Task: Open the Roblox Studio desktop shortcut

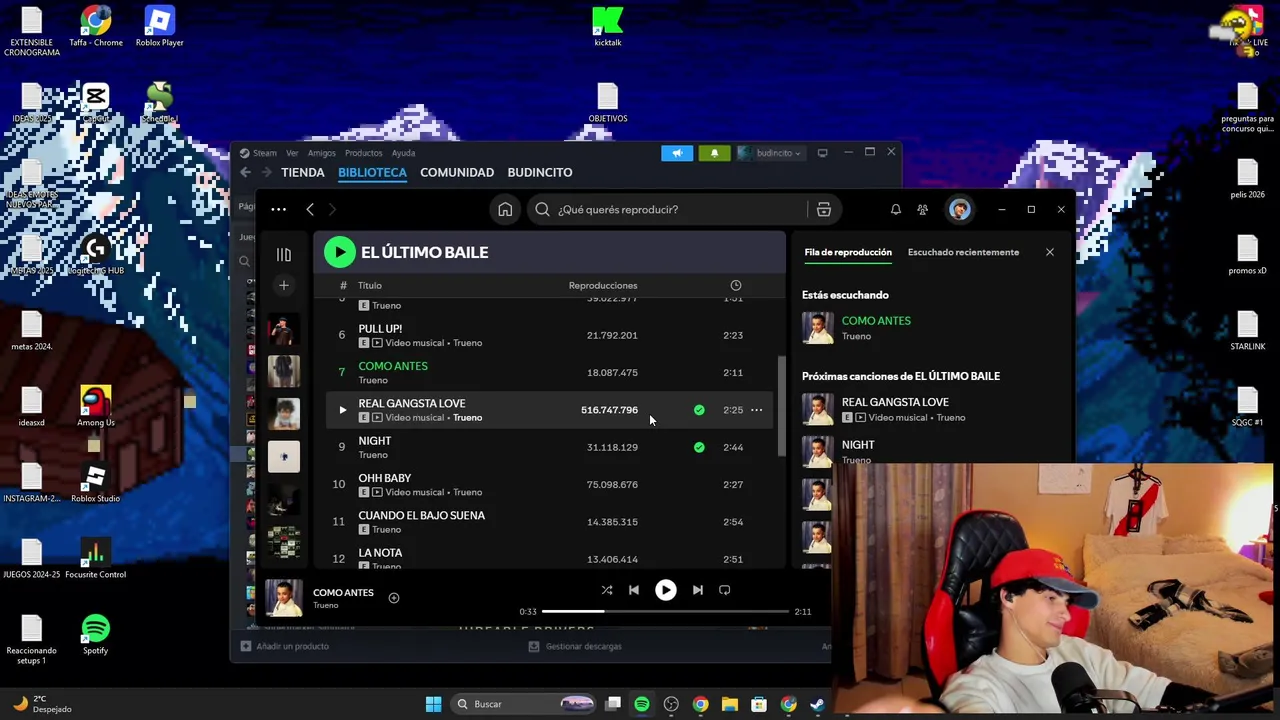Action: tap(96, 482)
